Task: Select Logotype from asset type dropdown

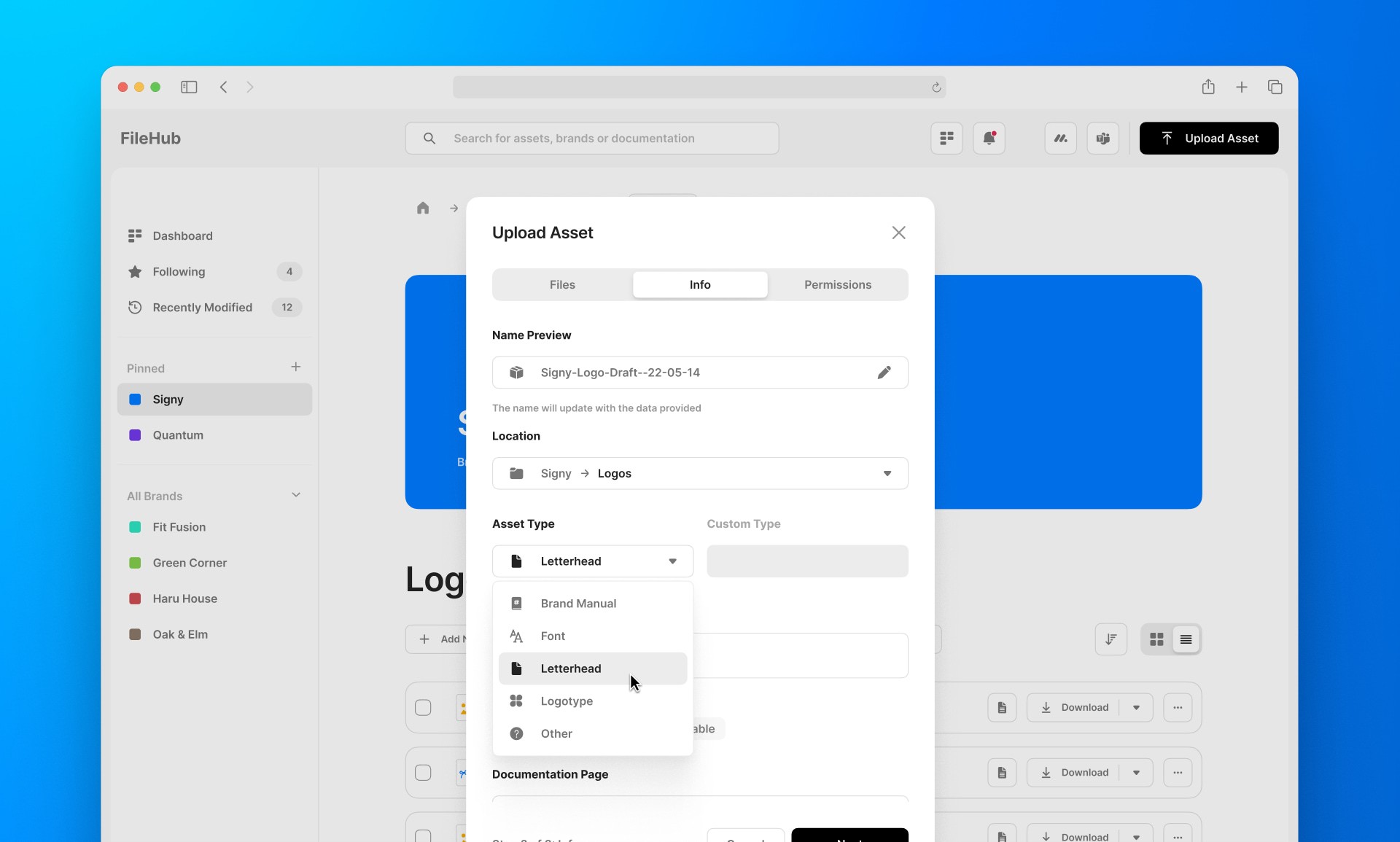Action: [567, 701]
